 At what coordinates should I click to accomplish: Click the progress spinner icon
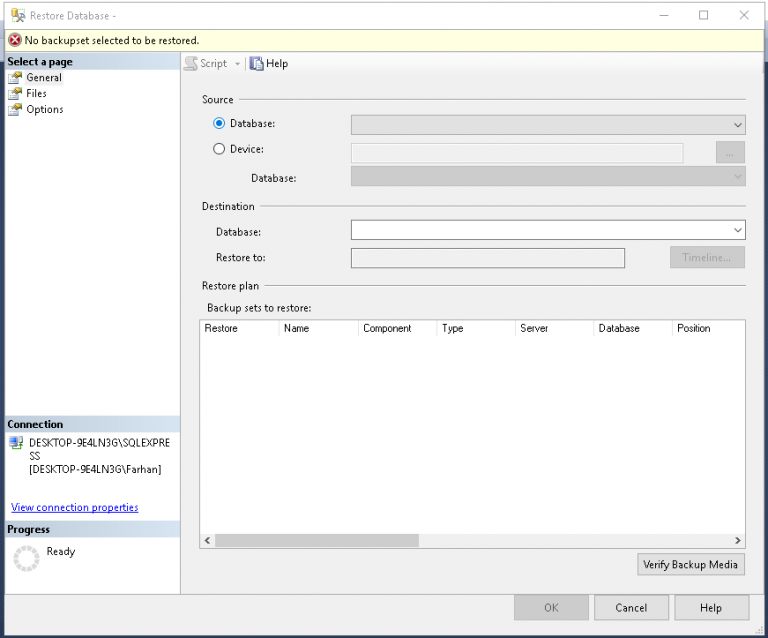coord(26,559)
